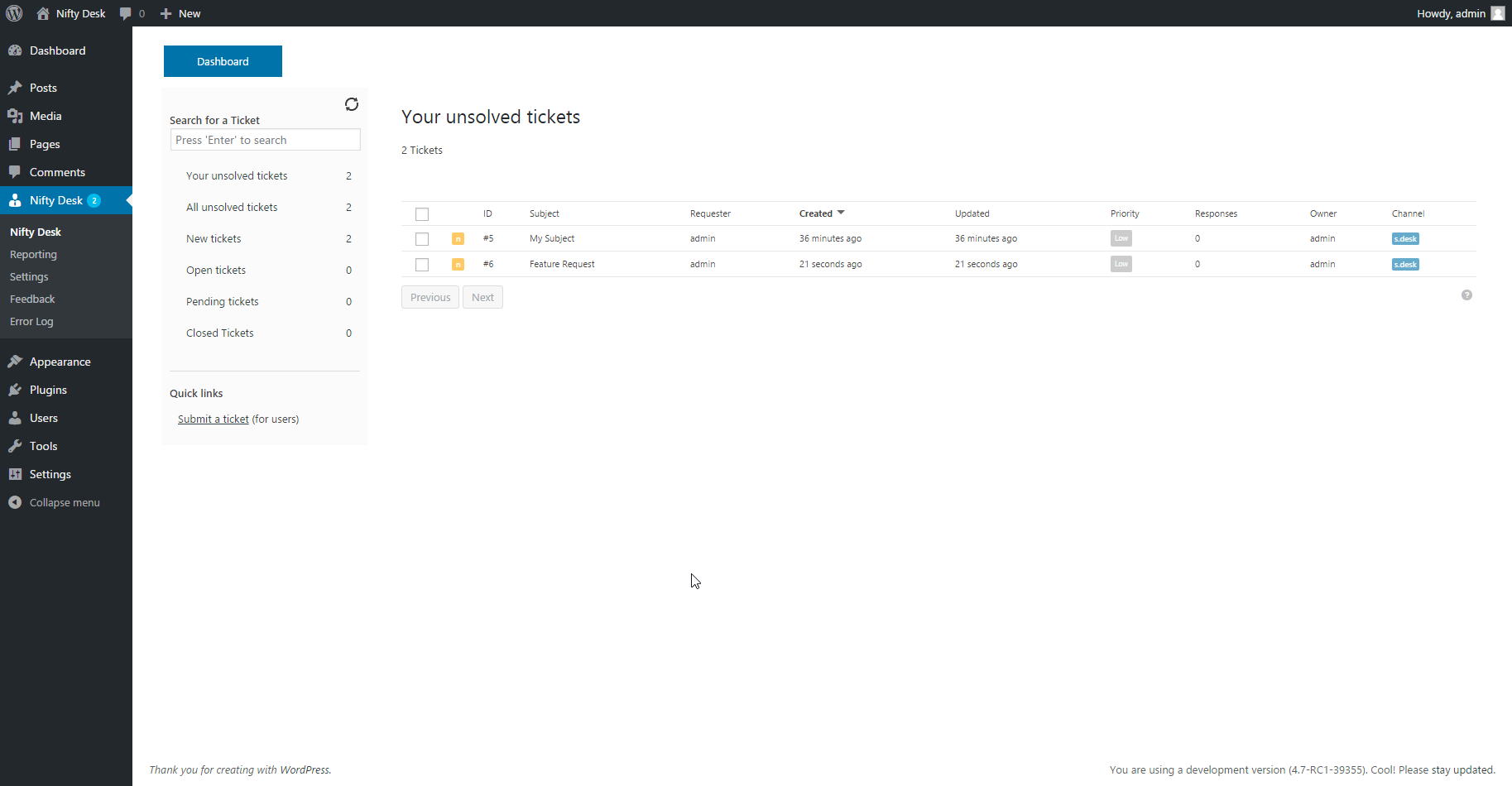The height and width of the screenshot is (786, 1512).
Task: Sort by Created column arrow
Action: (x=841, y=213)
